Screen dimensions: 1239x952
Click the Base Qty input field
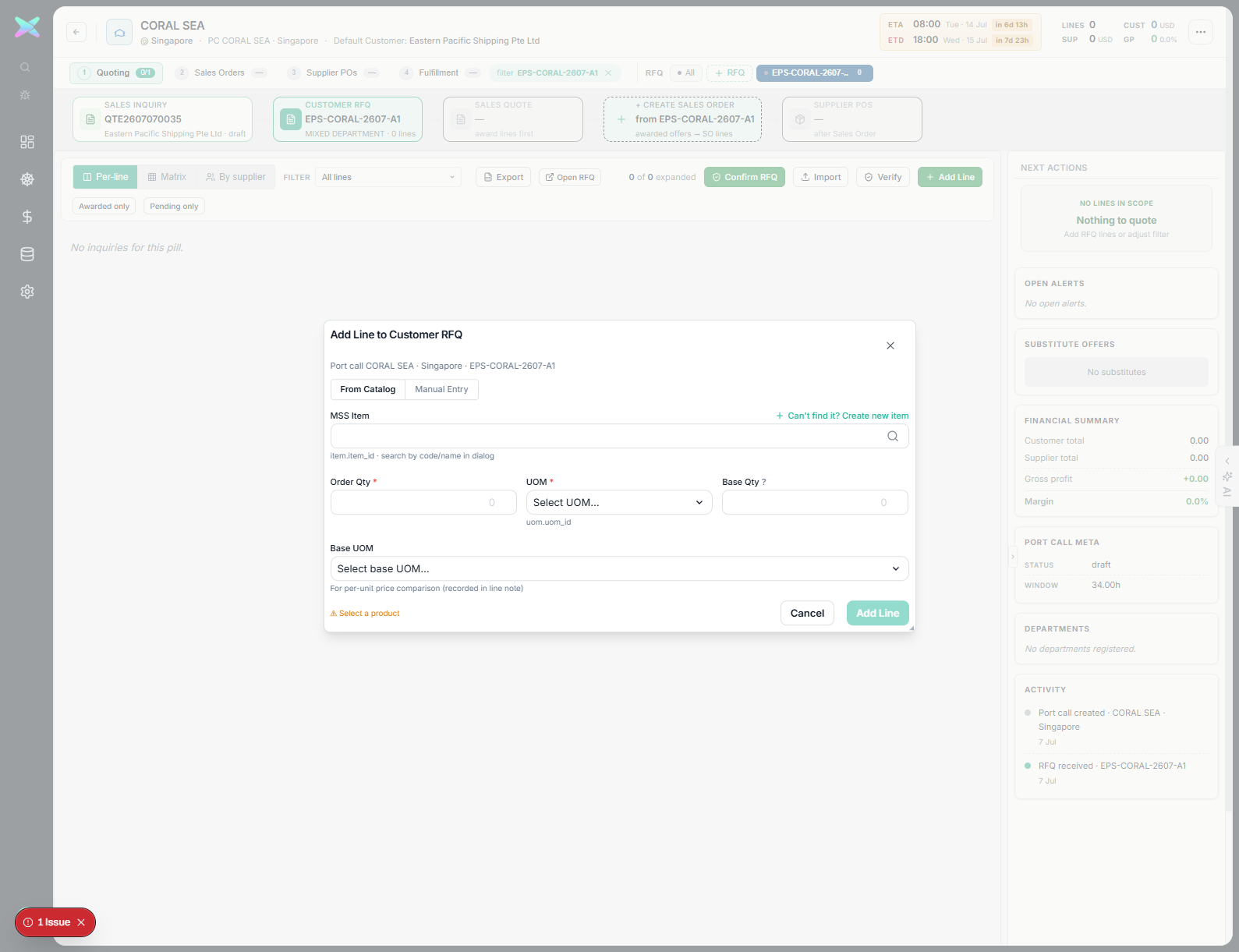(x=815, y=503)
